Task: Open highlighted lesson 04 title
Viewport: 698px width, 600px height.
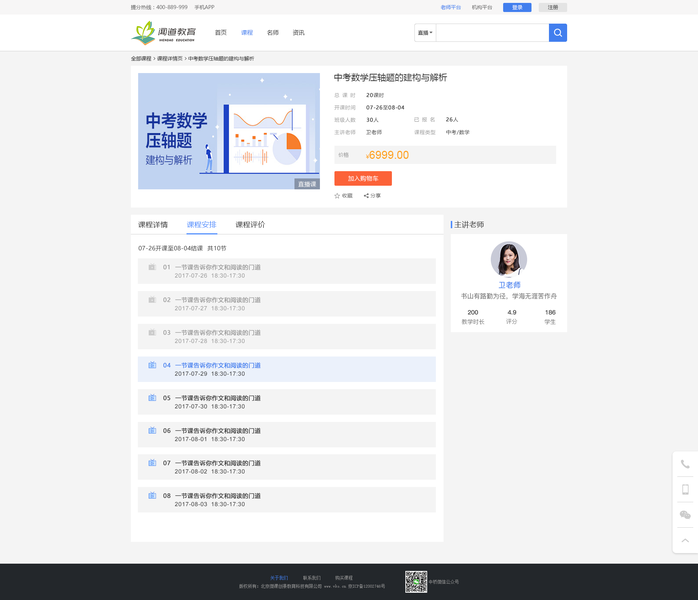Action: tap(218, 365)
